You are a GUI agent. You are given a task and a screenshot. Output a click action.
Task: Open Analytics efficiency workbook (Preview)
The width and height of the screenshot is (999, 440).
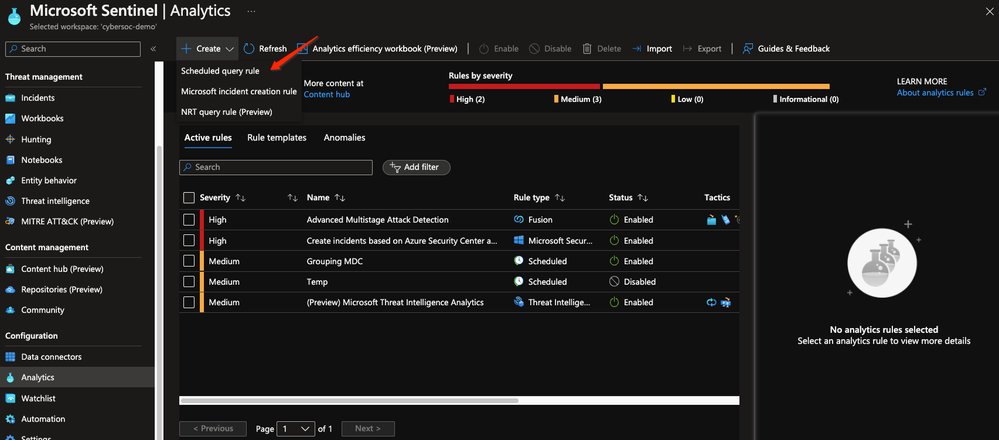pyautogui.click(x=377, y=48)
